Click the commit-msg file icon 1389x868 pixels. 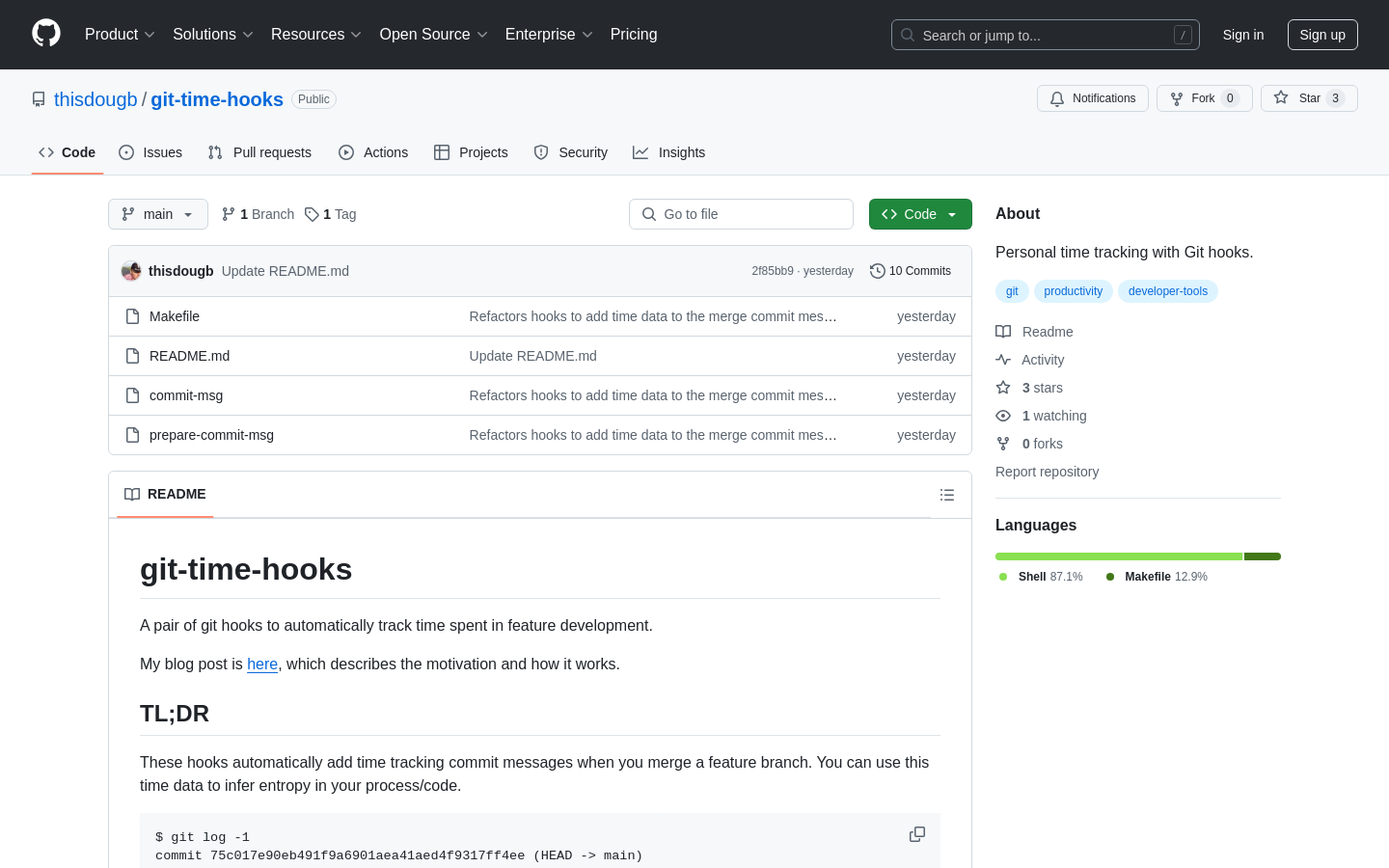(133, 395)
